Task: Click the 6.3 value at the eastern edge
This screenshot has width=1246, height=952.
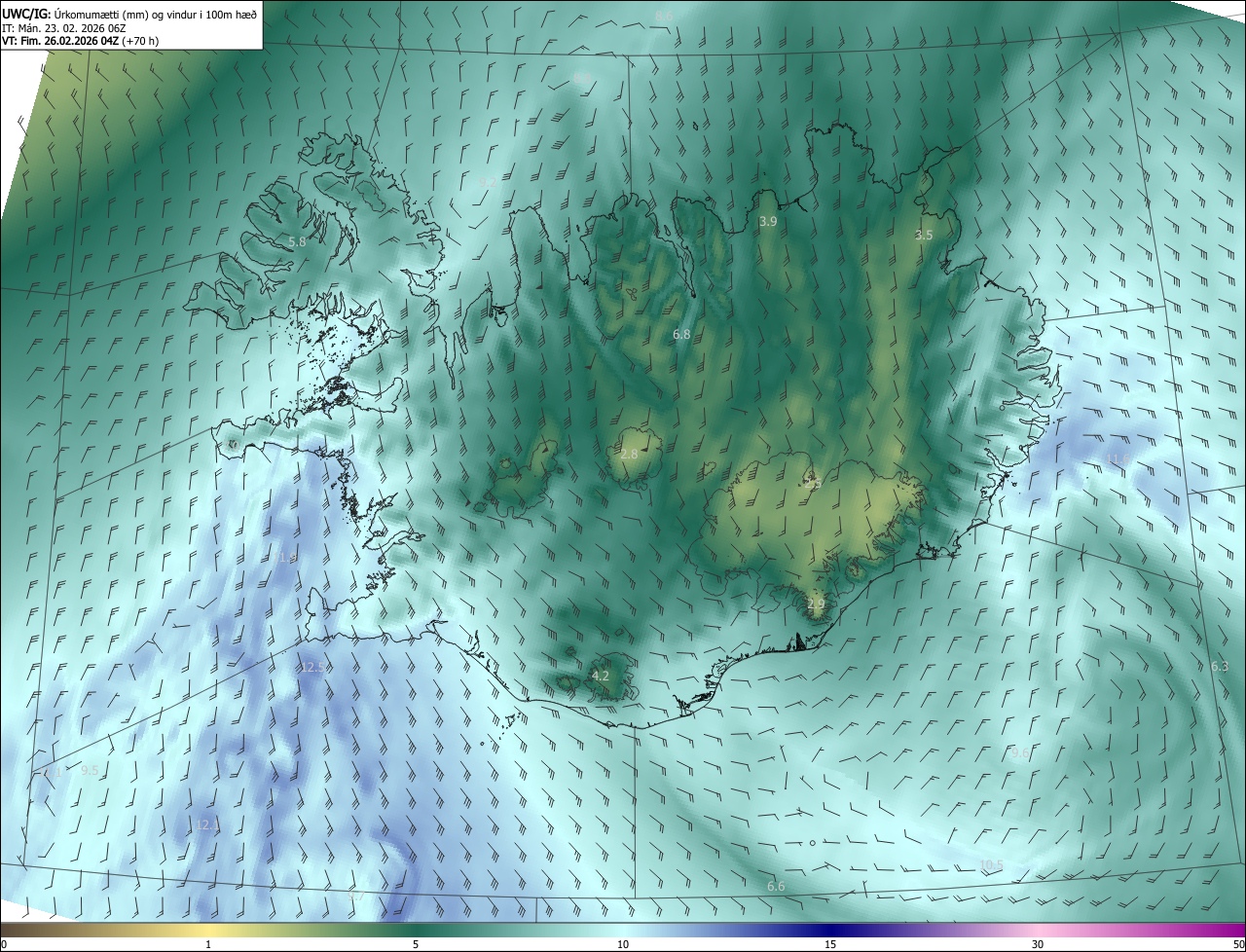Action: coord(1220,667)
